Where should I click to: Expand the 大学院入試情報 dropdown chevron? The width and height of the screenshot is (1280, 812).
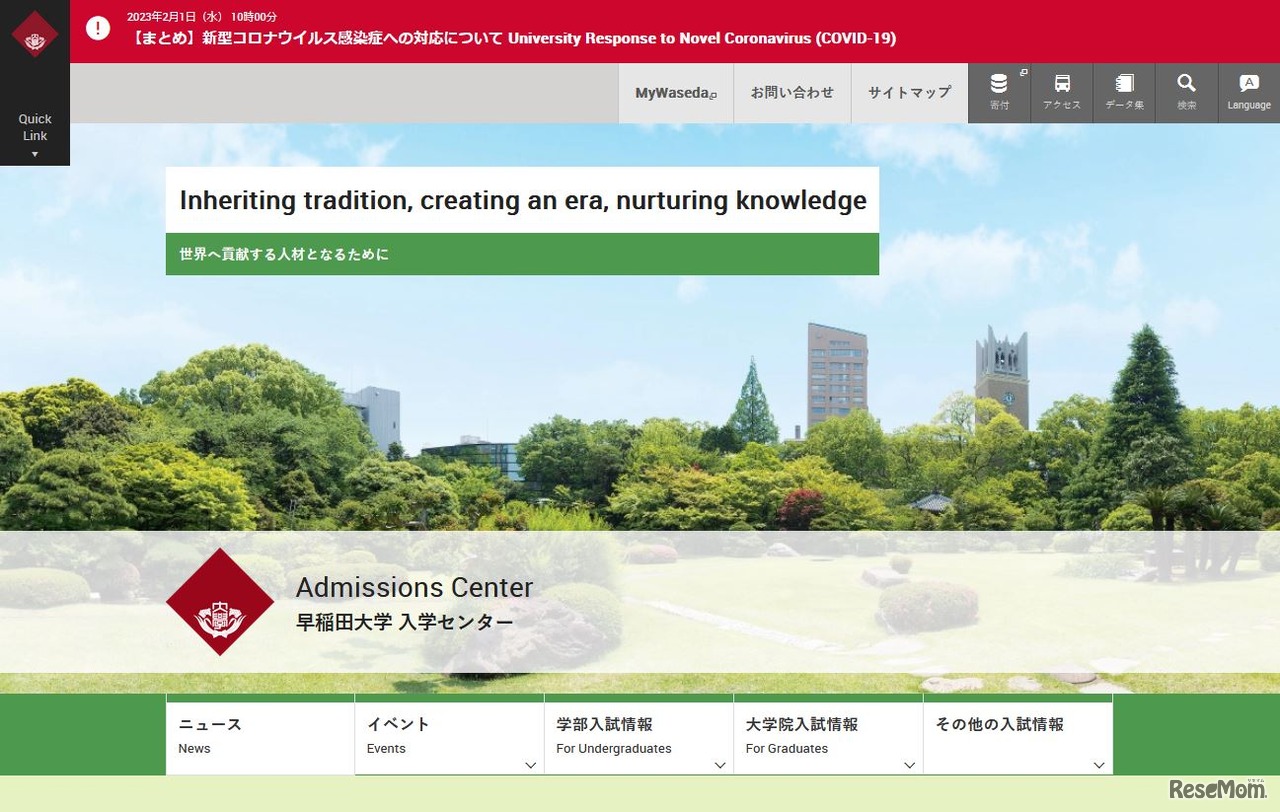coord(909,765)
